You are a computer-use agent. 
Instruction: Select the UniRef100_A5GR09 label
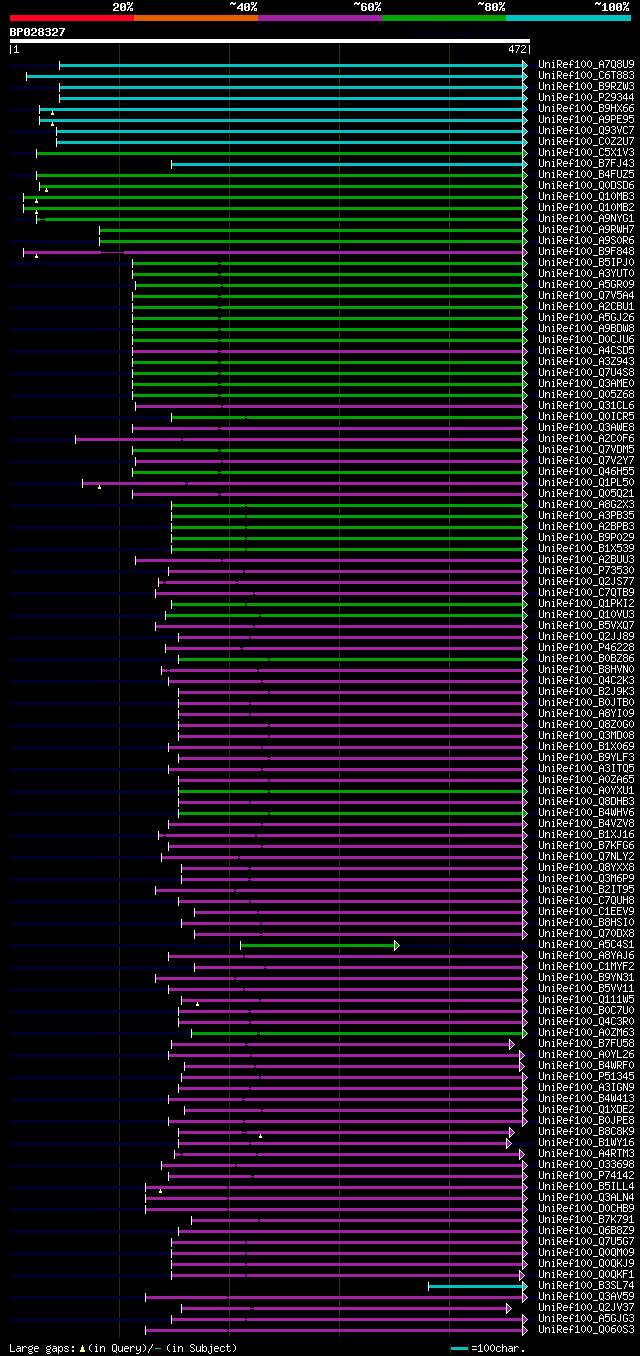pyautogui.click(x=586, y=284)
